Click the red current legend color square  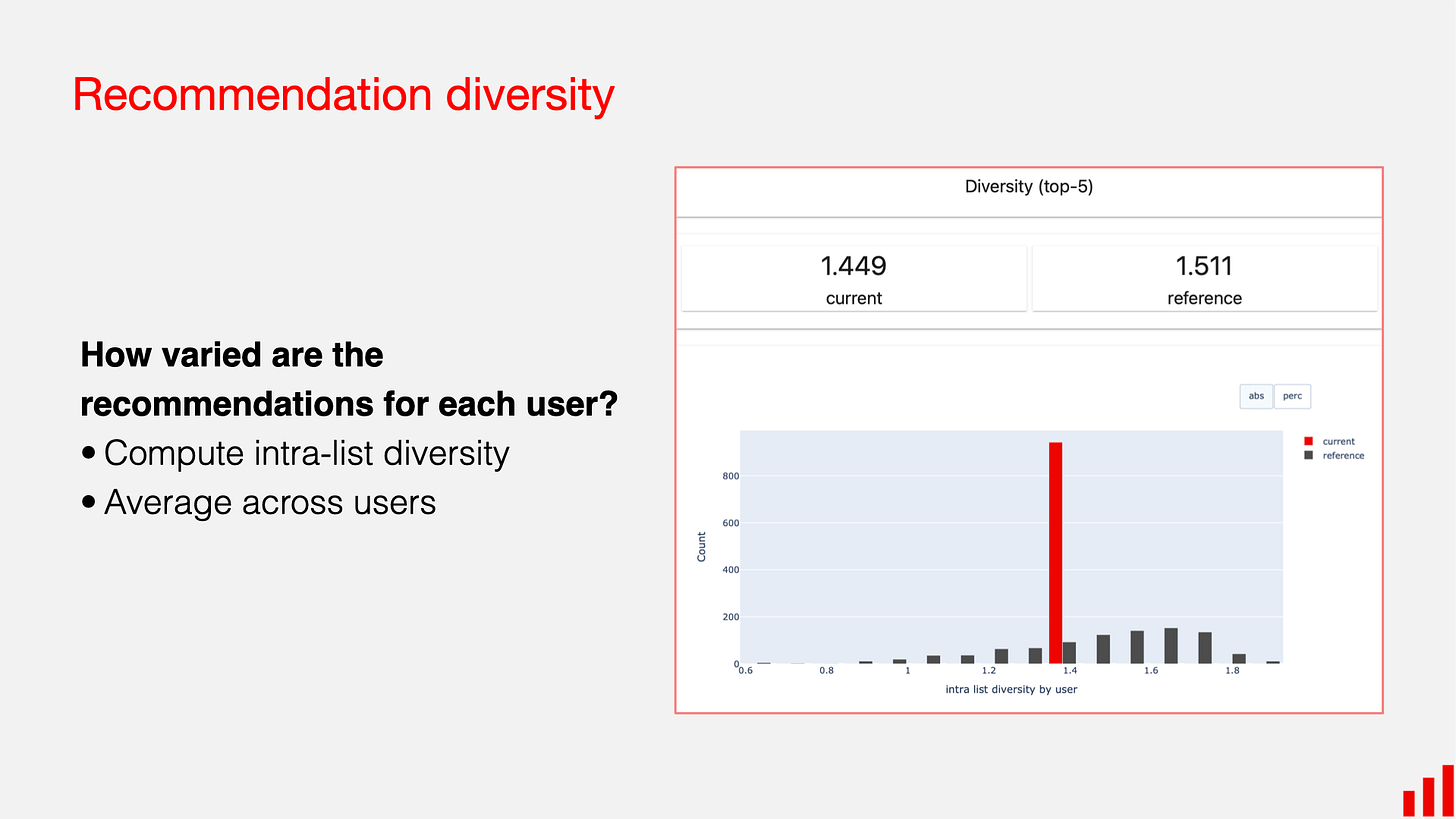tap(1308, 441)
